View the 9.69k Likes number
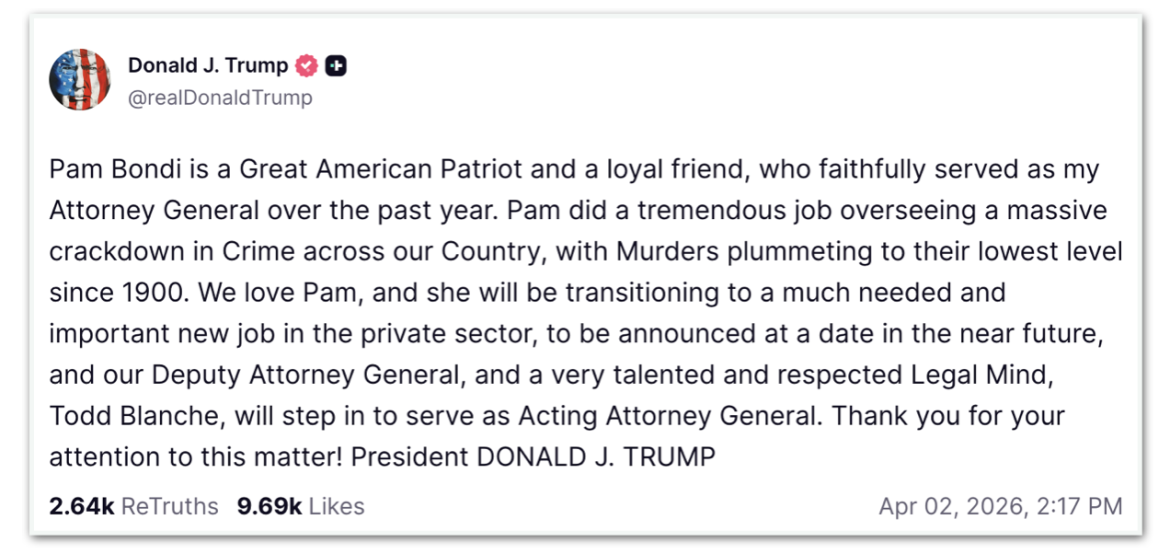 click(x=269, y=507)
